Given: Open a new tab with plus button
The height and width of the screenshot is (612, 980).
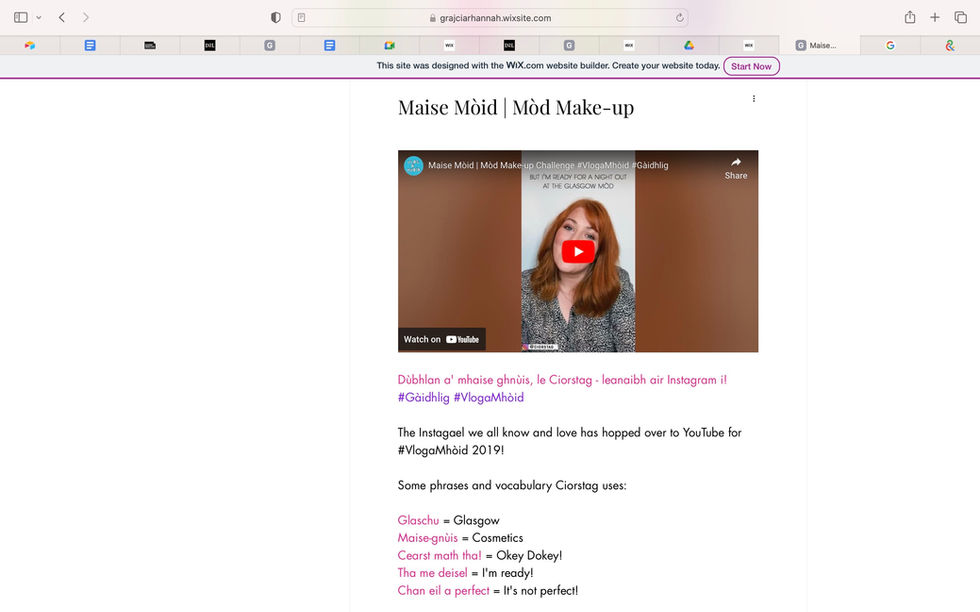Looking at the screenshot, I should 934,18.
